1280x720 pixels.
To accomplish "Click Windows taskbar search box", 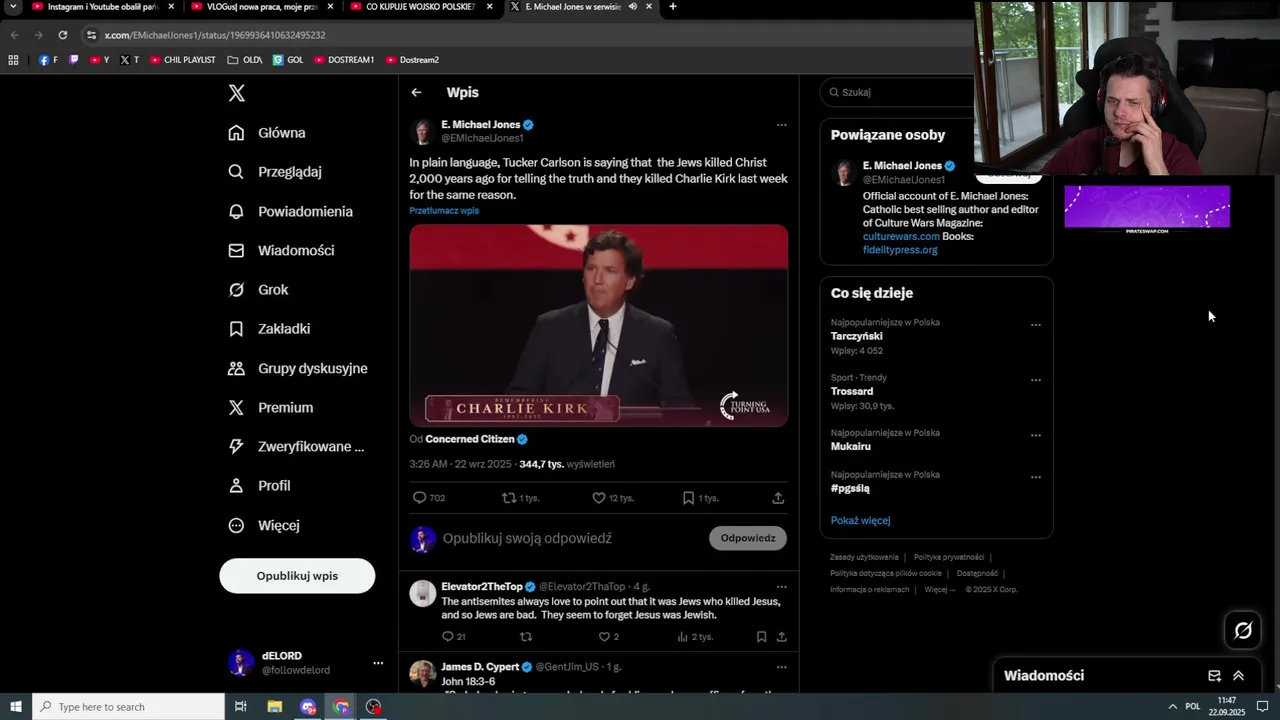I will [x=128, y=707].
